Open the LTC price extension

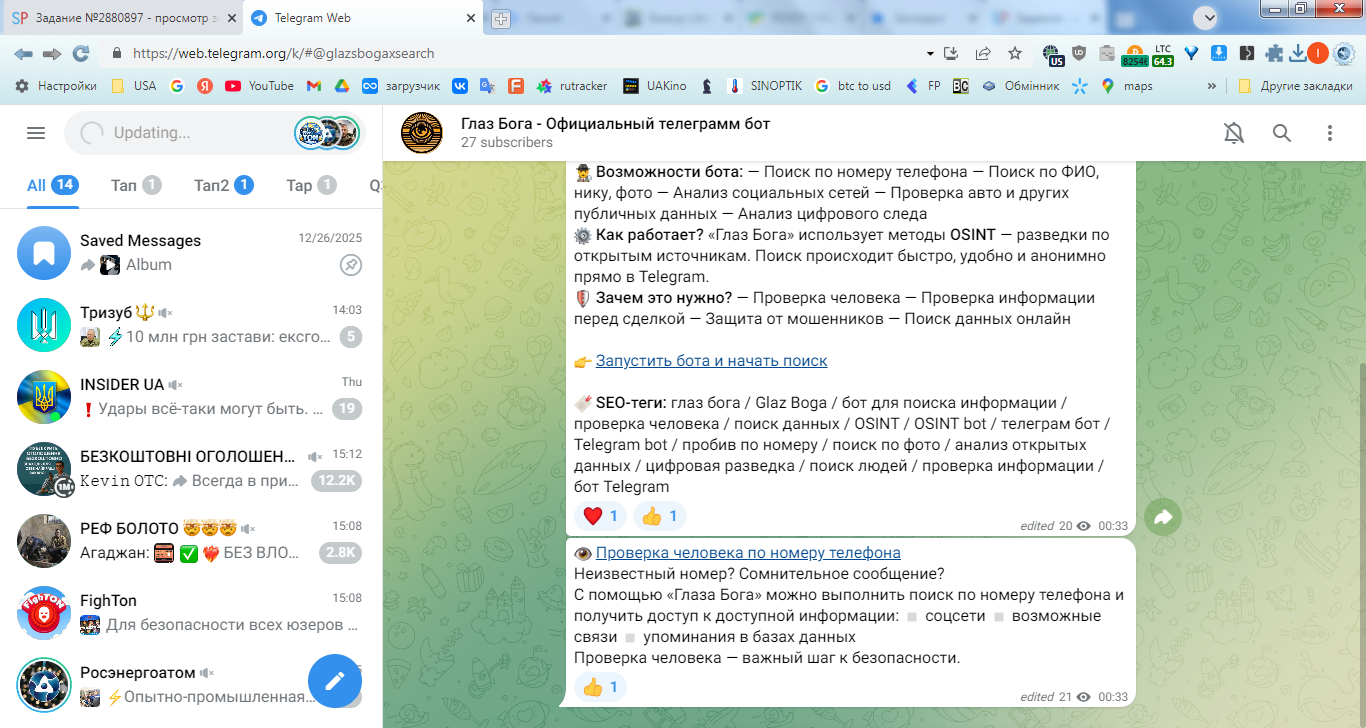[x=1163, y=54]
